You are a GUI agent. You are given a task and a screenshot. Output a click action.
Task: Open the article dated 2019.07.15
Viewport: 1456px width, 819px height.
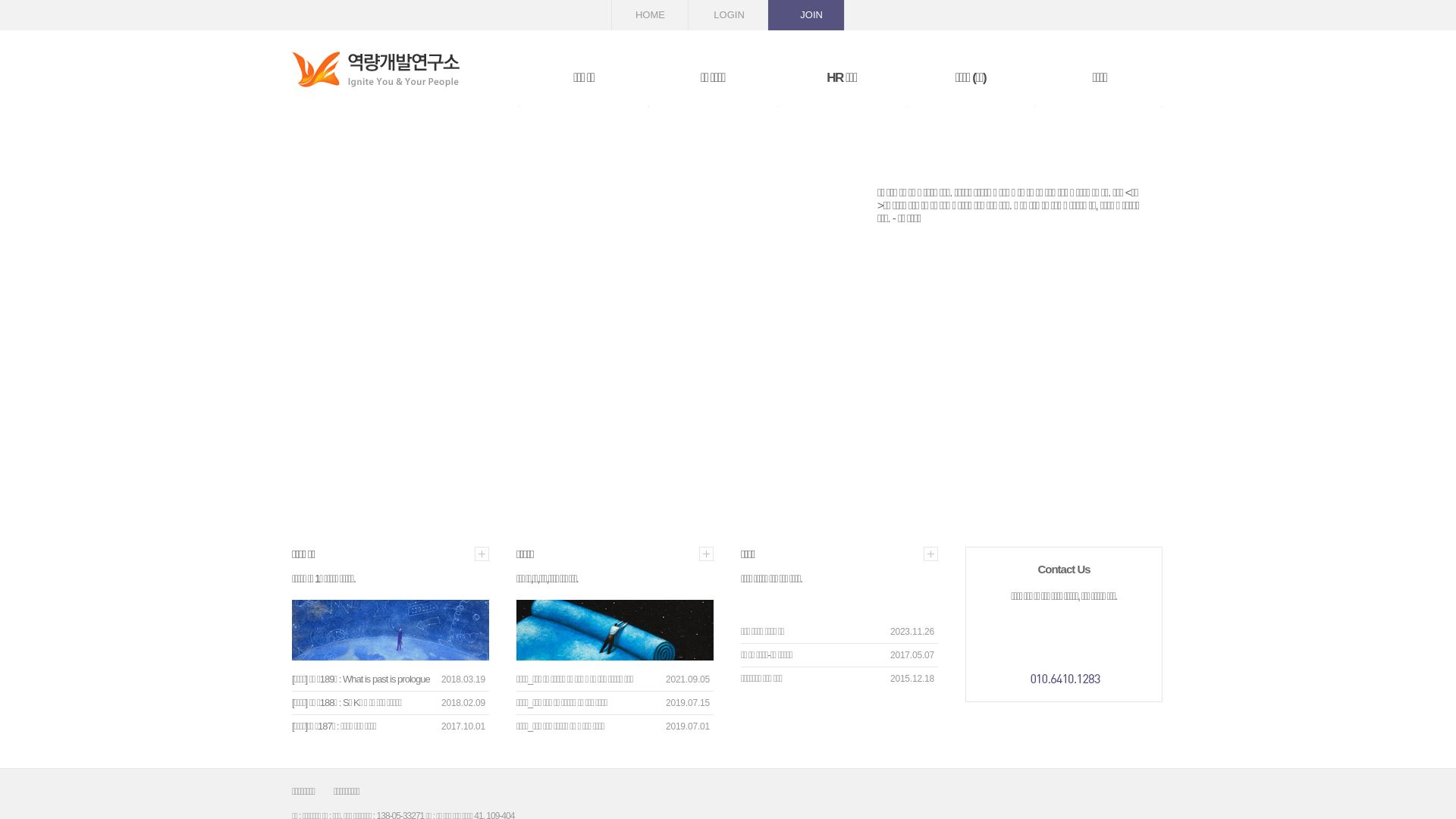coord(562,703)
